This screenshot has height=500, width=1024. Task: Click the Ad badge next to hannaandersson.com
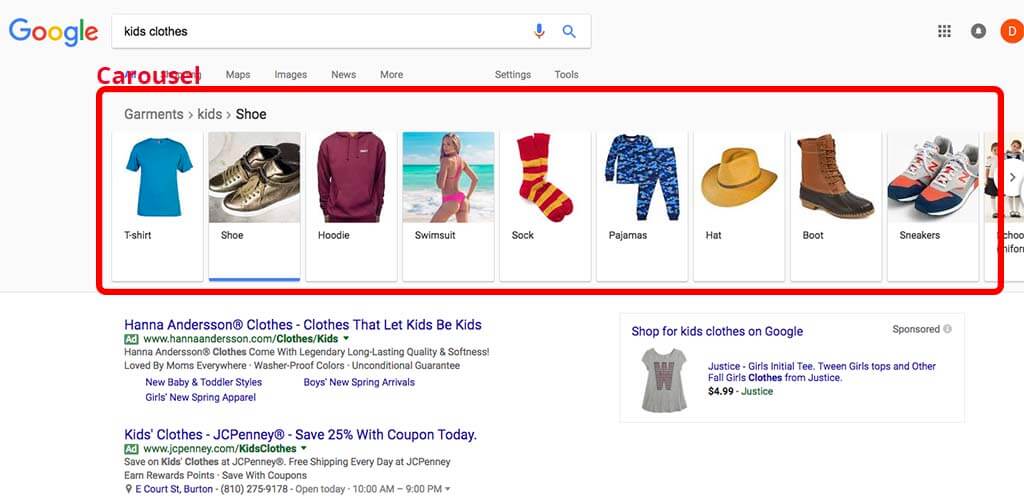point(131,339)
